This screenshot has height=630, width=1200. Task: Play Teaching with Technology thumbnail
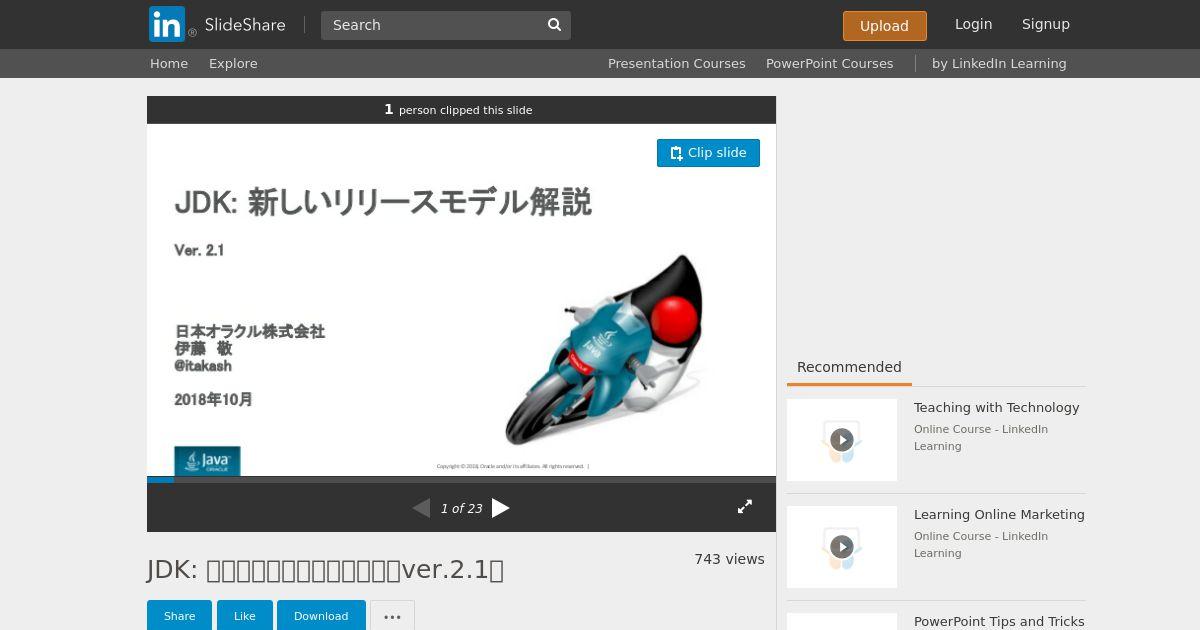(x=842, y=440)
